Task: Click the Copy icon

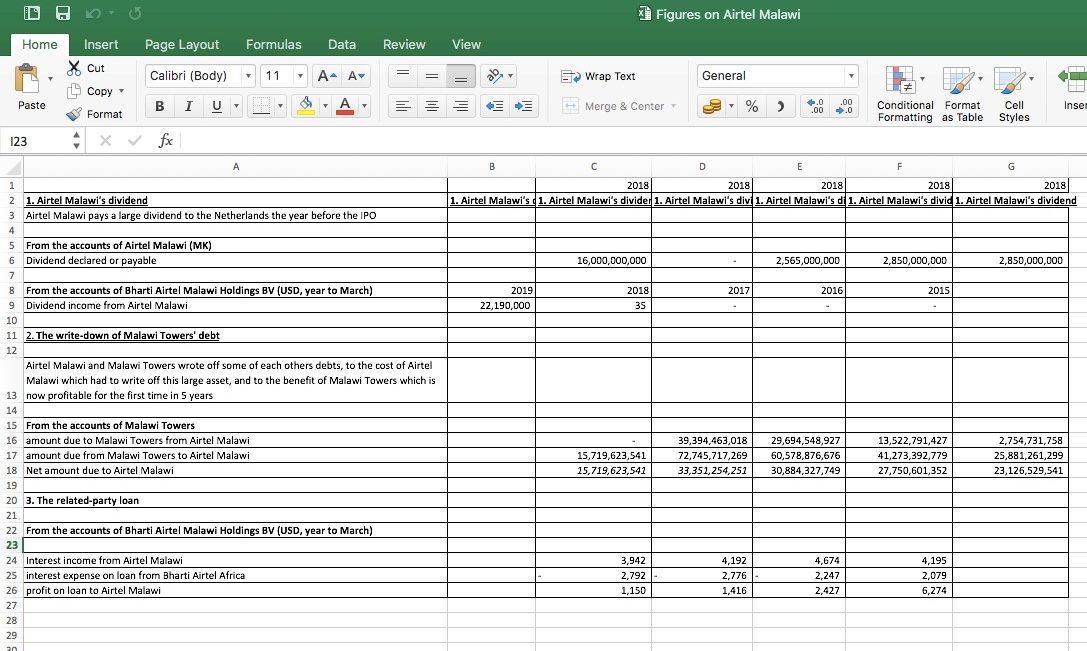Action: coord(74,91)
